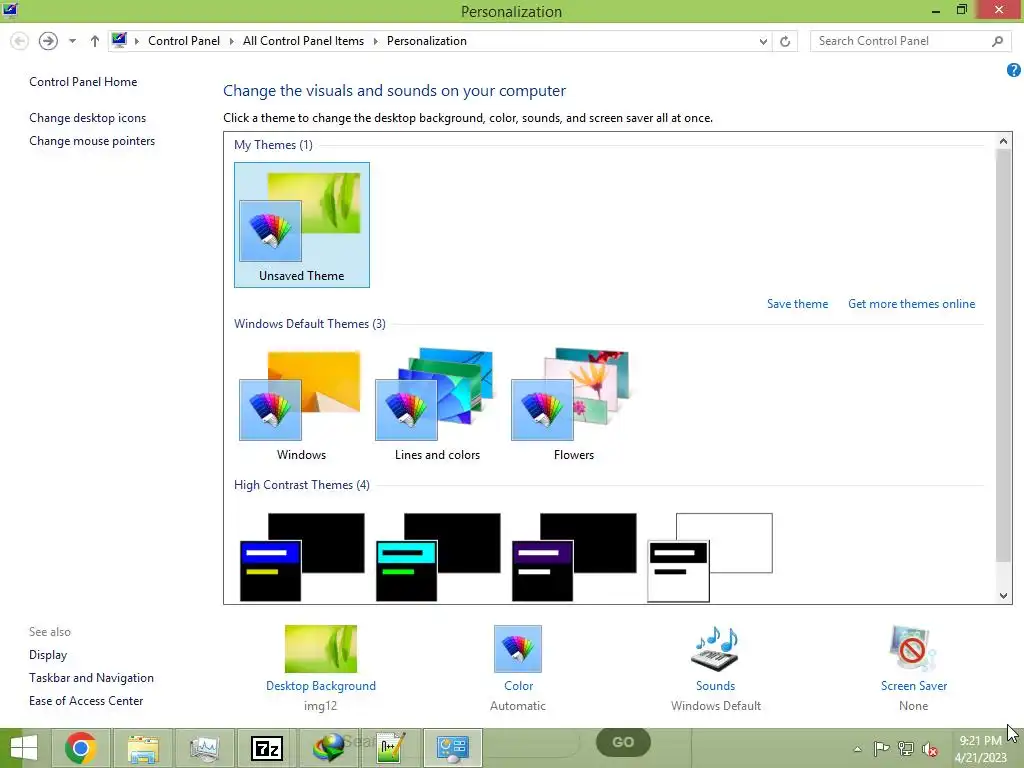Click the Control Panel address bar icon

click(x=119, y=40)
